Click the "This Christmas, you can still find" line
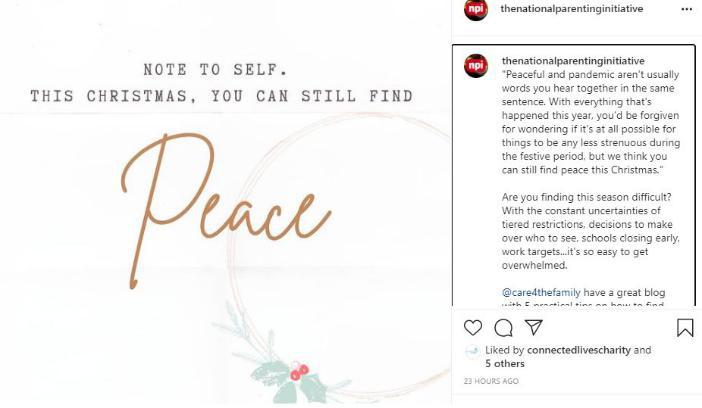The height and width of the screenshot is (408, 702). pyautogui.click(x=221, y=97)
